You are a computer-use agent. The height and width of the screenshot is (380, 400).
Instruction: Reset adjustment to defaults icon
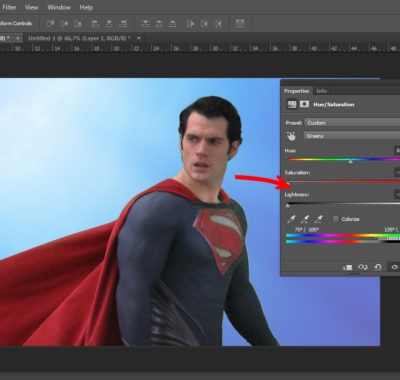(378, 267)
